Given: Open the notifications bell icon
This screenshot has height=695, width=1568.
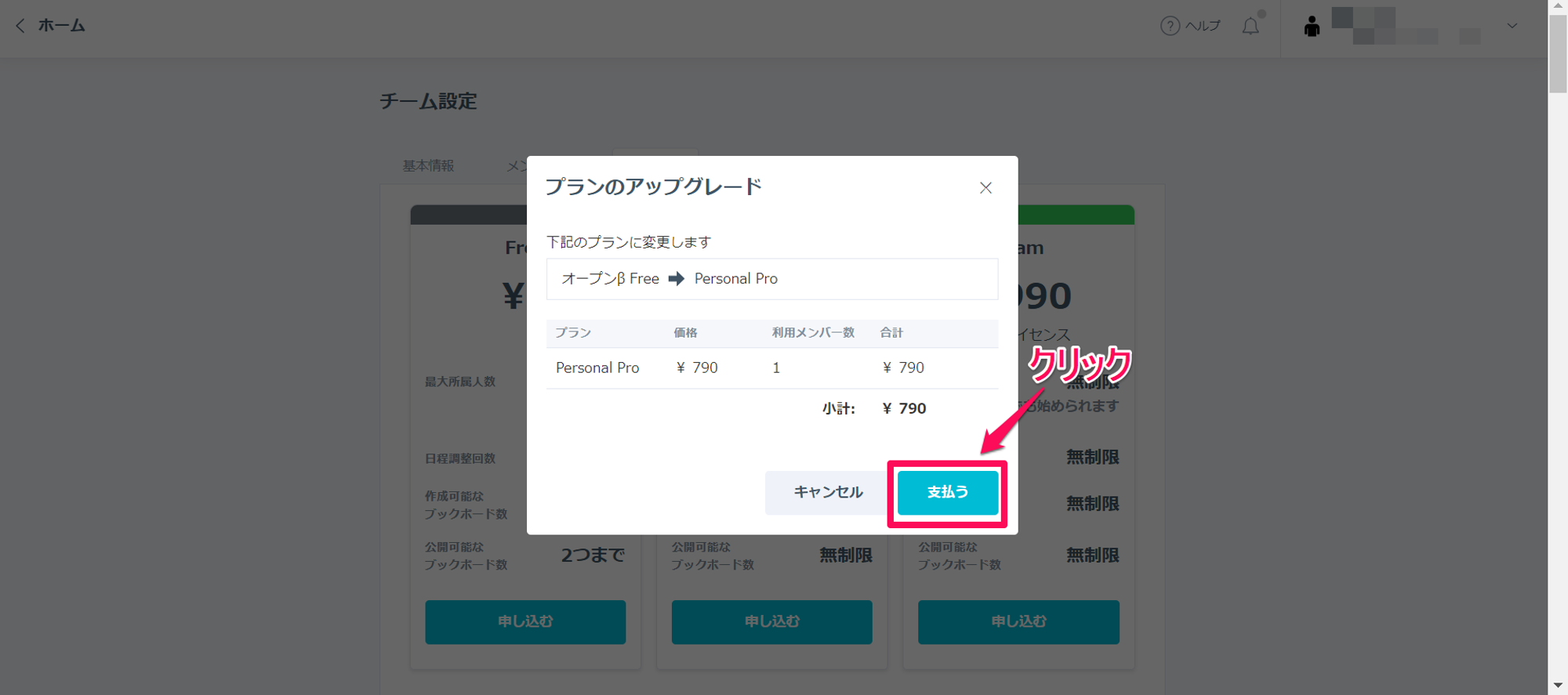Looking at the screenshot, I should pyautogui.click(x=1251, y=26).
